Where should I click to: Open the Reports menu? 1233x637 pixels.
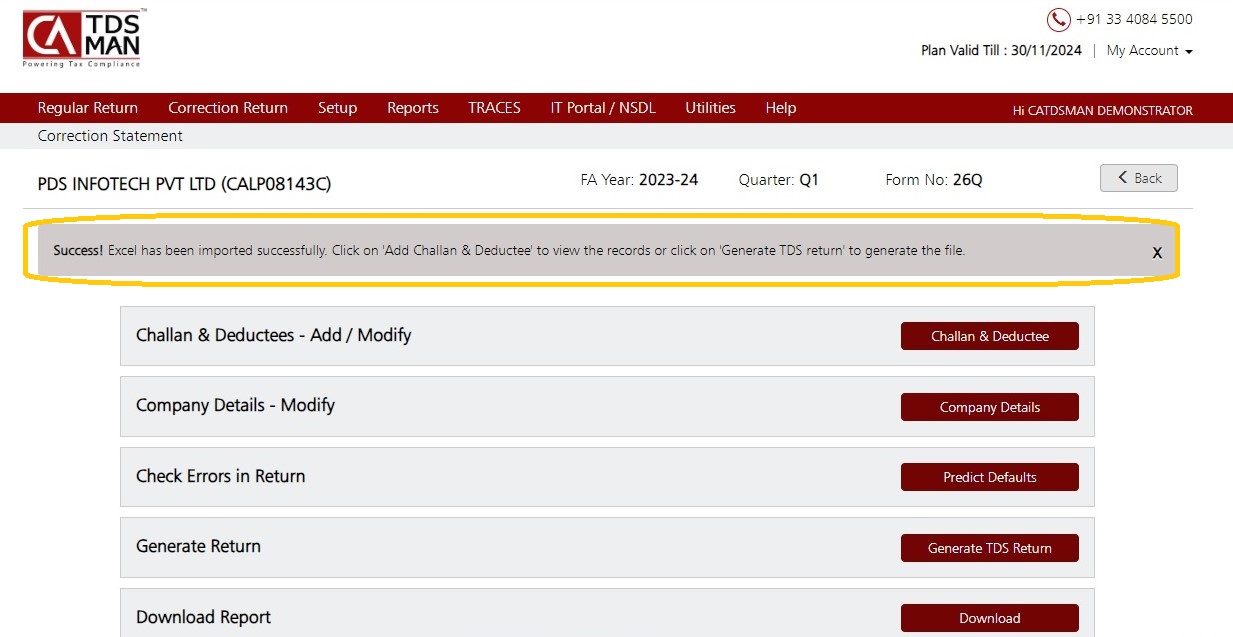tap(413, 108)
